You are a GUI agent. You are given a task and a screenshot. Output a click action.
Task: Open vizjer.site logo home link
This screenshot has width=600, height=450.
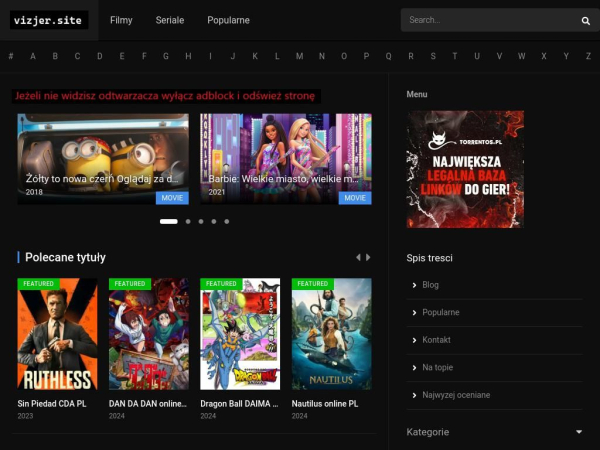(49, 20)
